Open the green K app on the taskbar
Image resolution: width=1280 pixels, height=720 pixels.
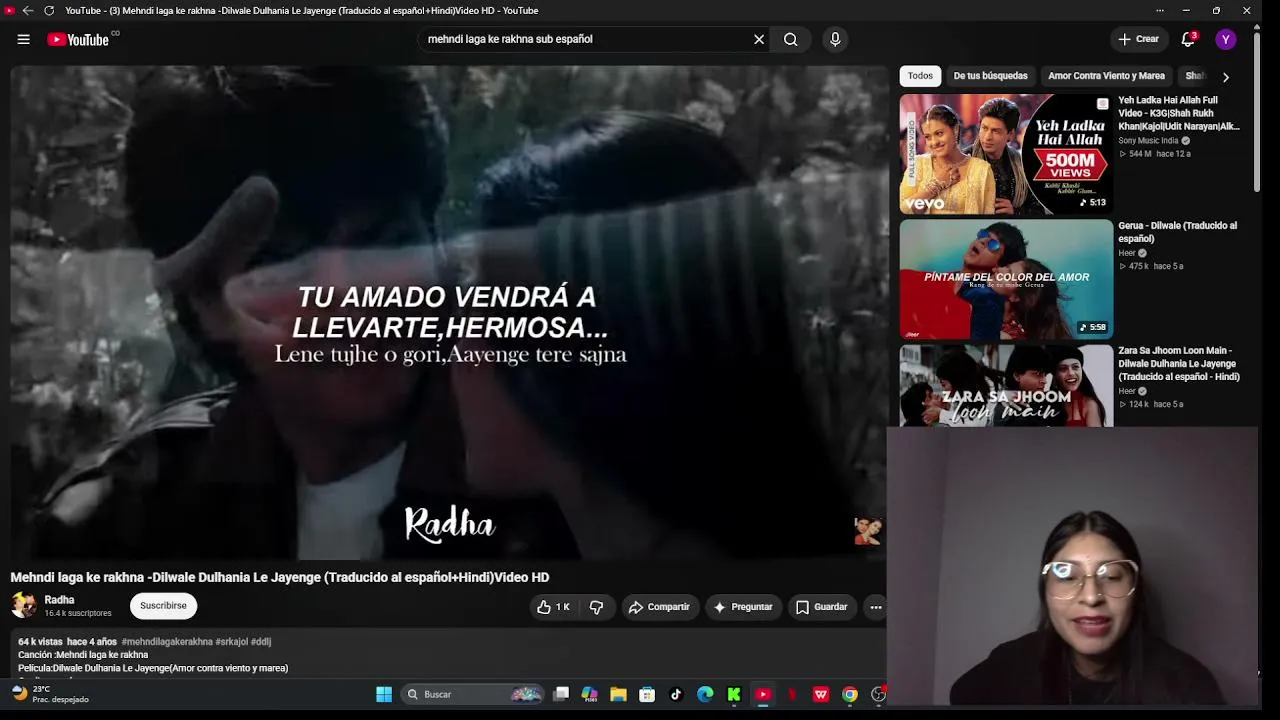[x=734, y=694]
